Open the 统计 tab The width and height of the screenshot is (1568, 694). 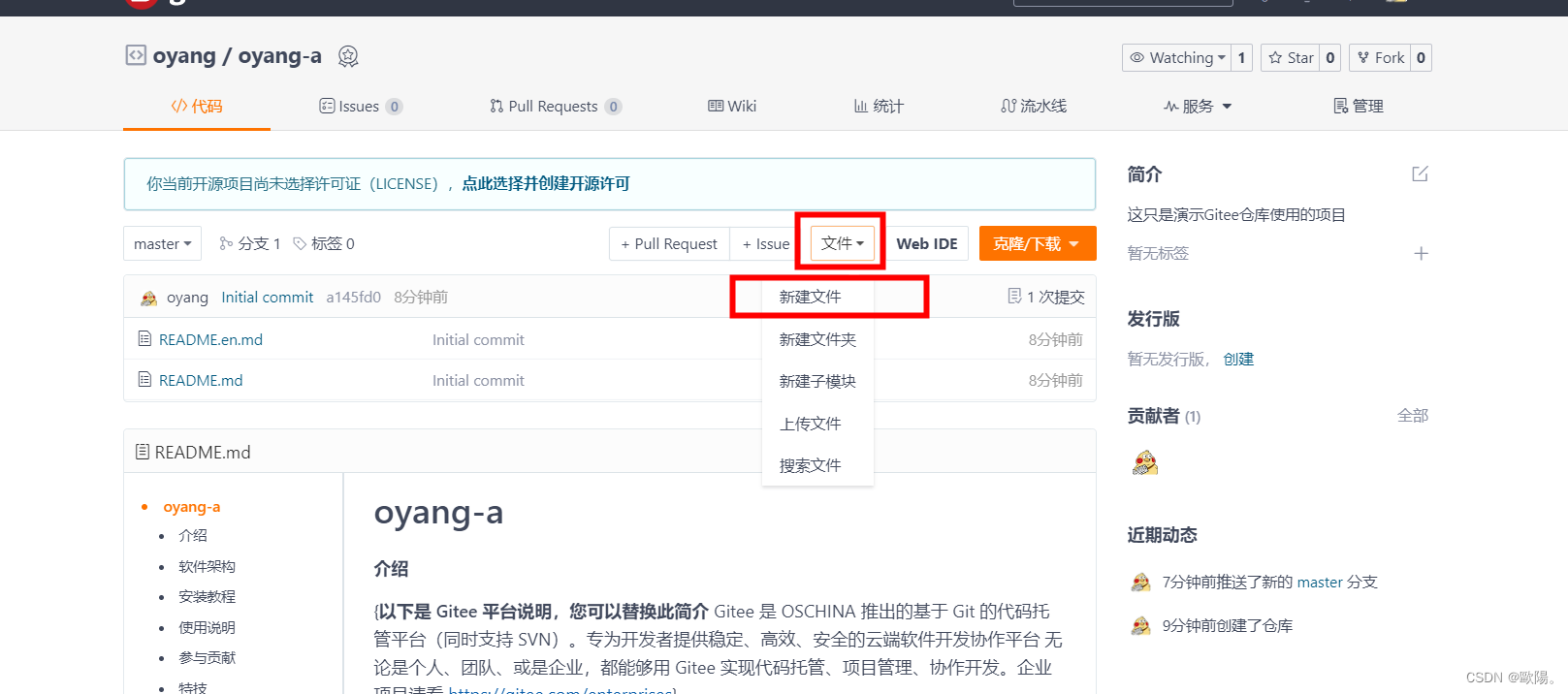[x=879, y=106]
